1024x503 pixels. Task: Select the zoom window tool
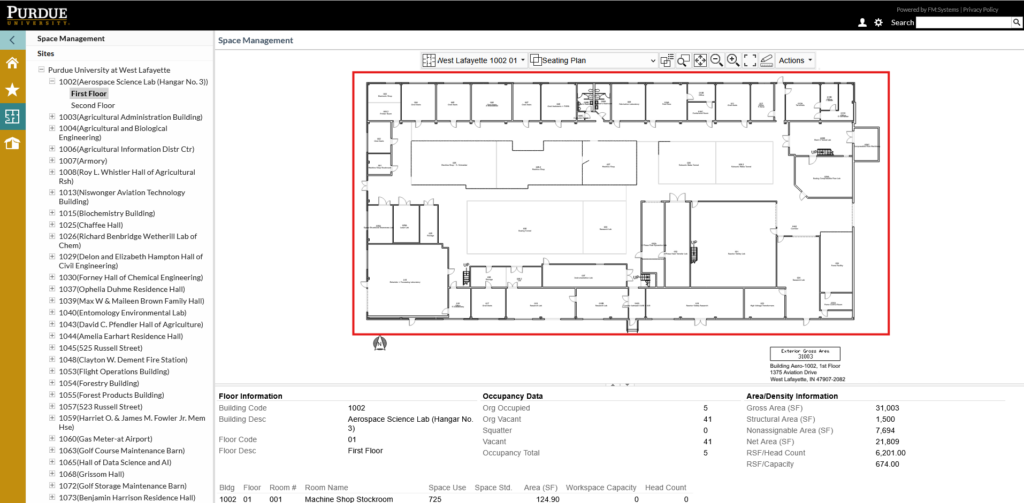683,60
